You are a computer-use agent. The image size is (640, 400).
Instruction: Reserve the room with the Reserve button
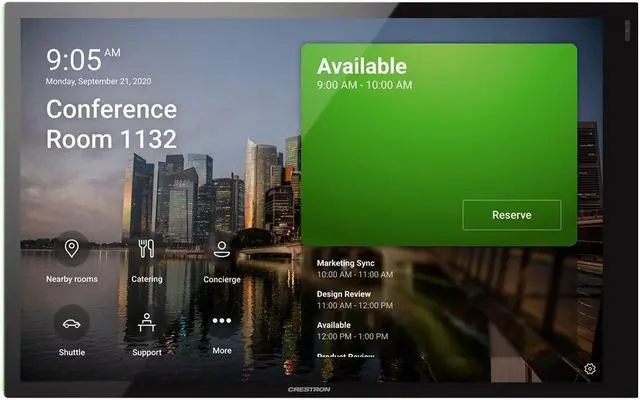(x=512, y=215)
